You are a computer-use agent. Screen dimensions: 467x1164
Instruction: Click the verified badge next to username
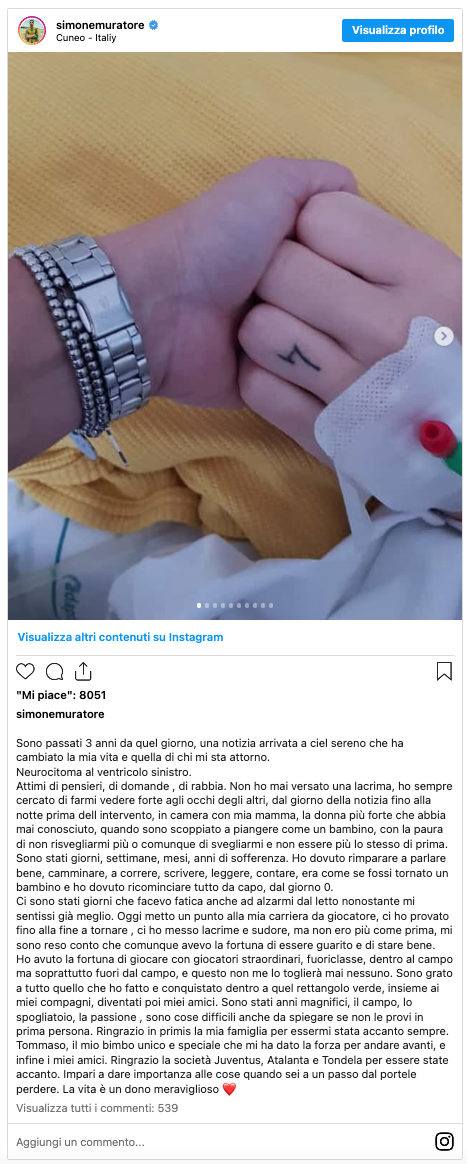154,25
